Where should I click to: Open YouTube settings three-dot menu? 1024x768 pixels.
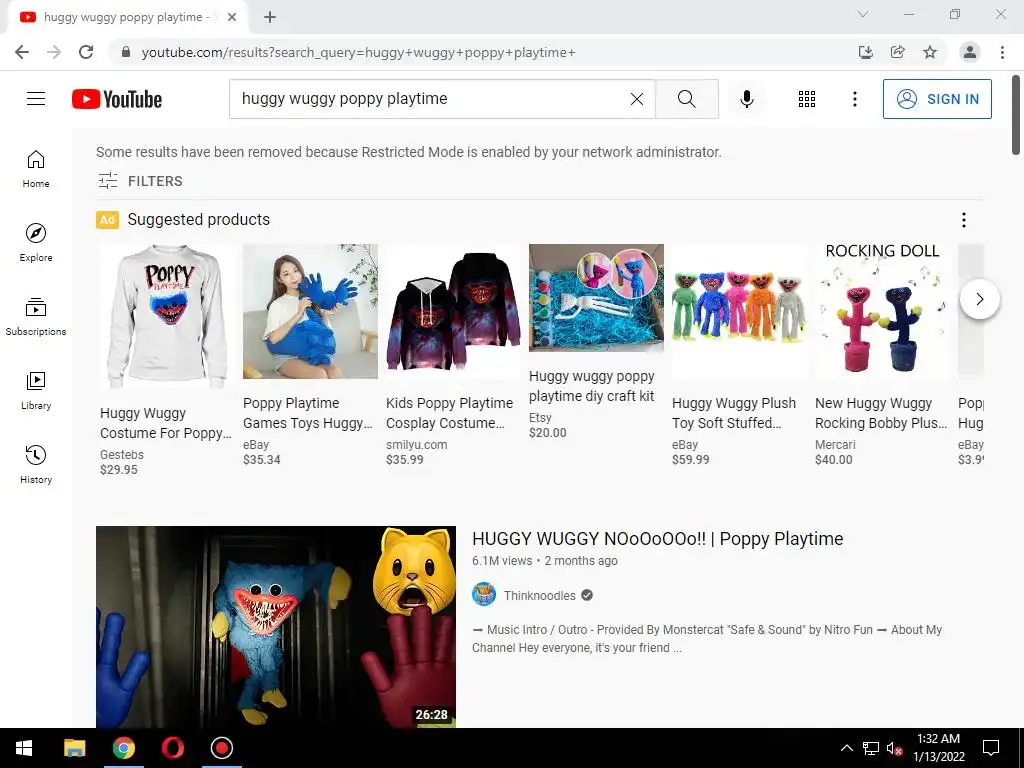pyautogui.click(x=854, y=99)
